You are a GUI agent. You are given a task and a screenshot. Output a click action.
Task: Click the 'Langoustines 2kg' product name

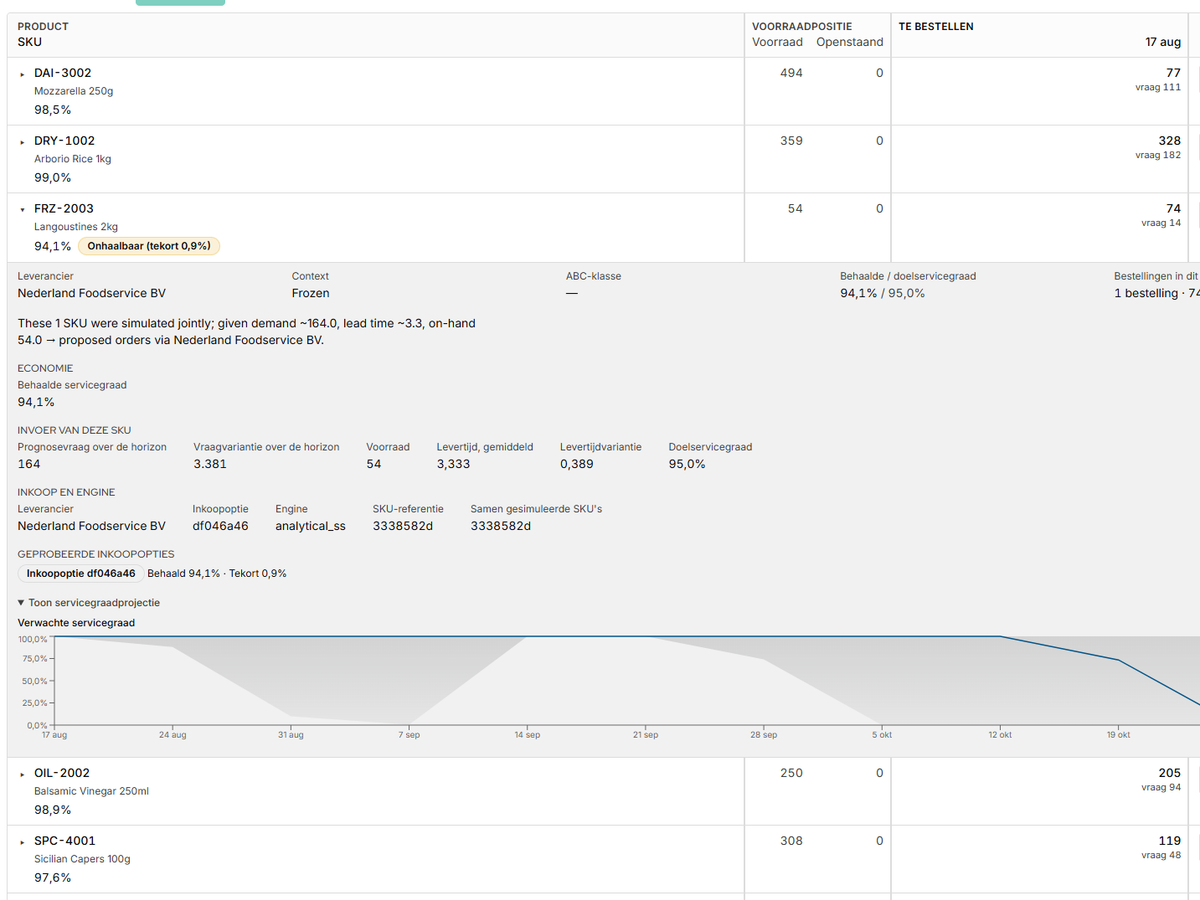(76, 227)
